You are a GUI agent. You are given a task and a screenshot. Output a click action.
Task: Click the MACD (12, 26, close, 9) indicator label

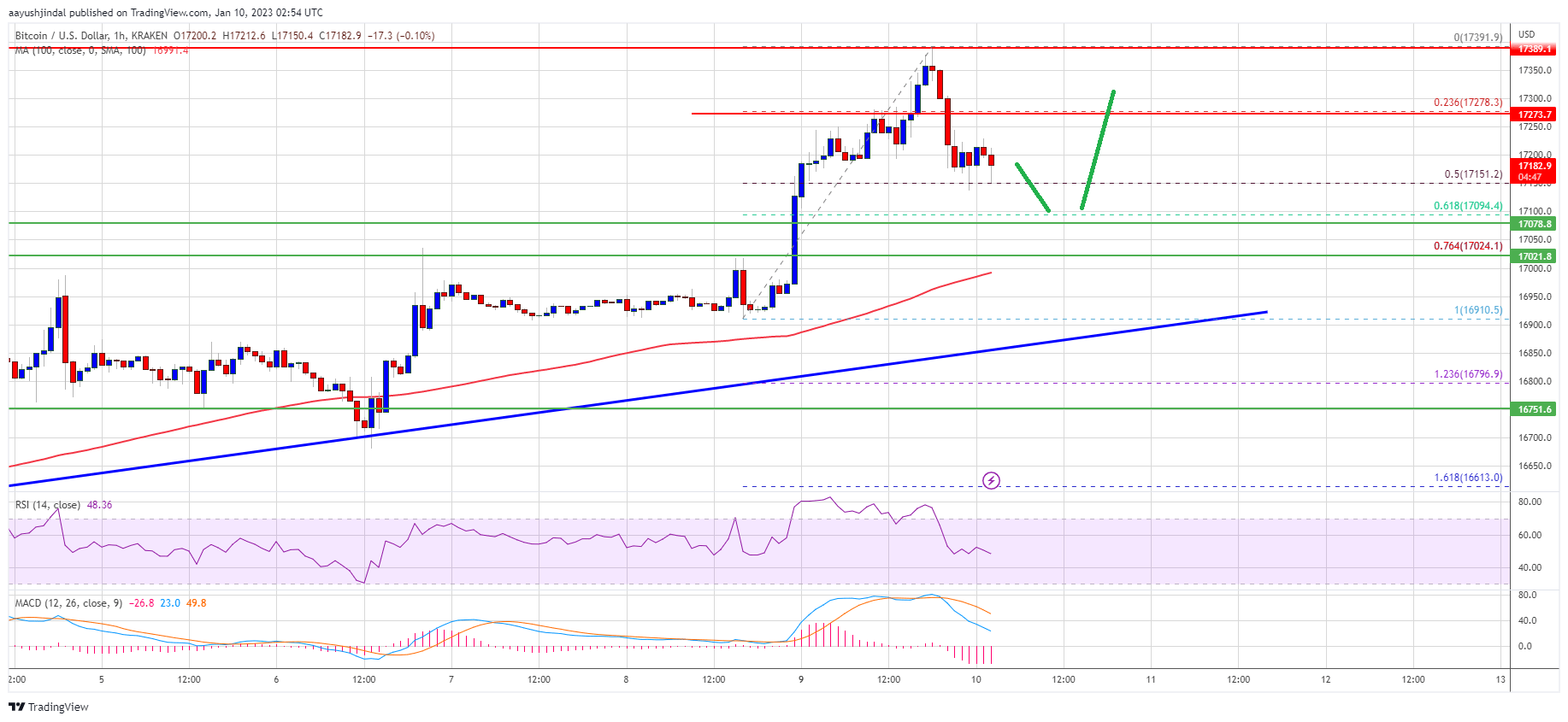tap(68, 603)
